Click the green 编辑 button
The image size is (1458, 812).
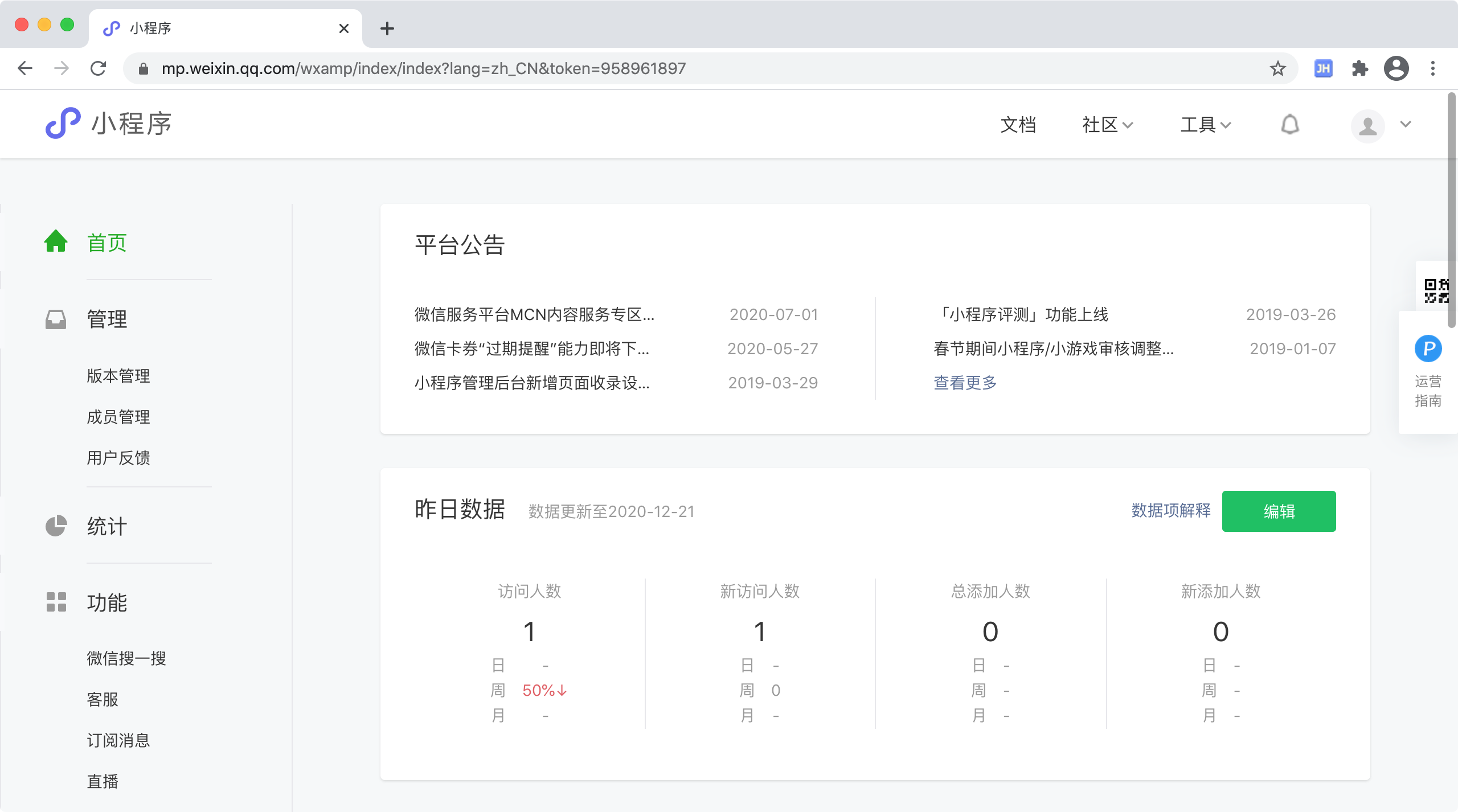point(1279,511)
